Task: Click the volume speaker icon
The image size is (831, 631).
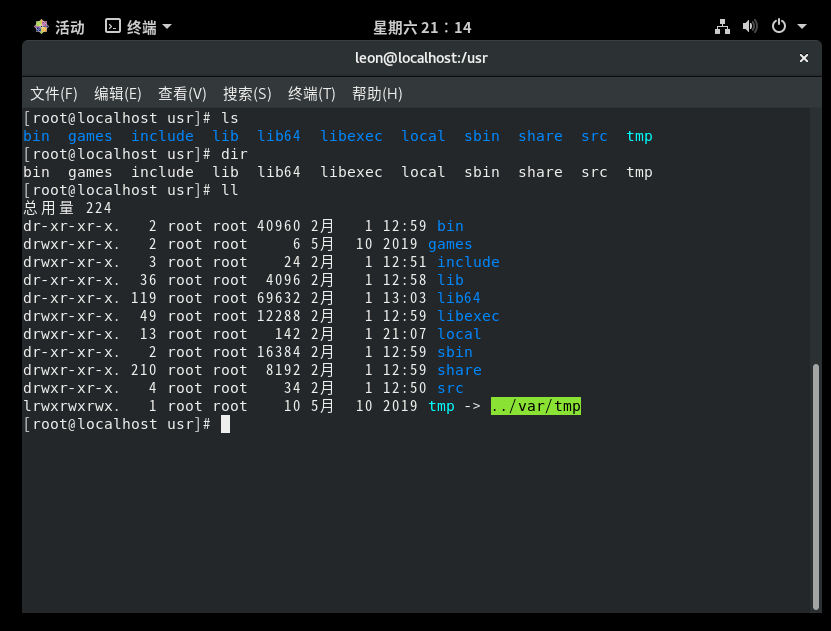Action: [749, 26]
